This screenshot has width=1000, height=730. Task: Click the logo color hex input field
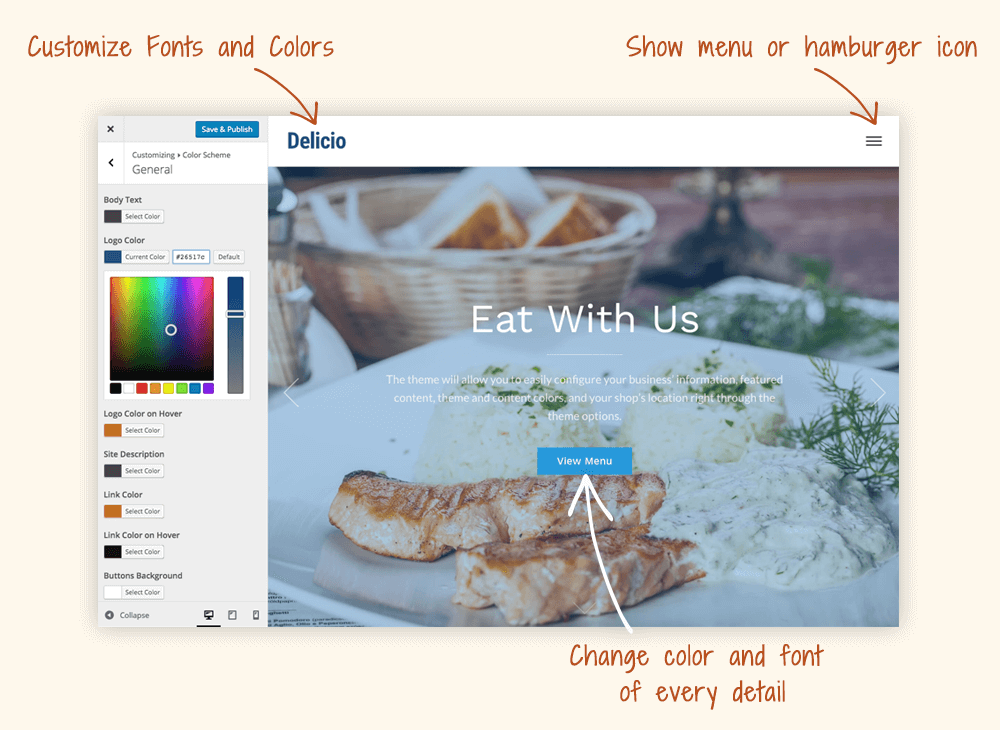pyautogui.click(x=191, y=257)
